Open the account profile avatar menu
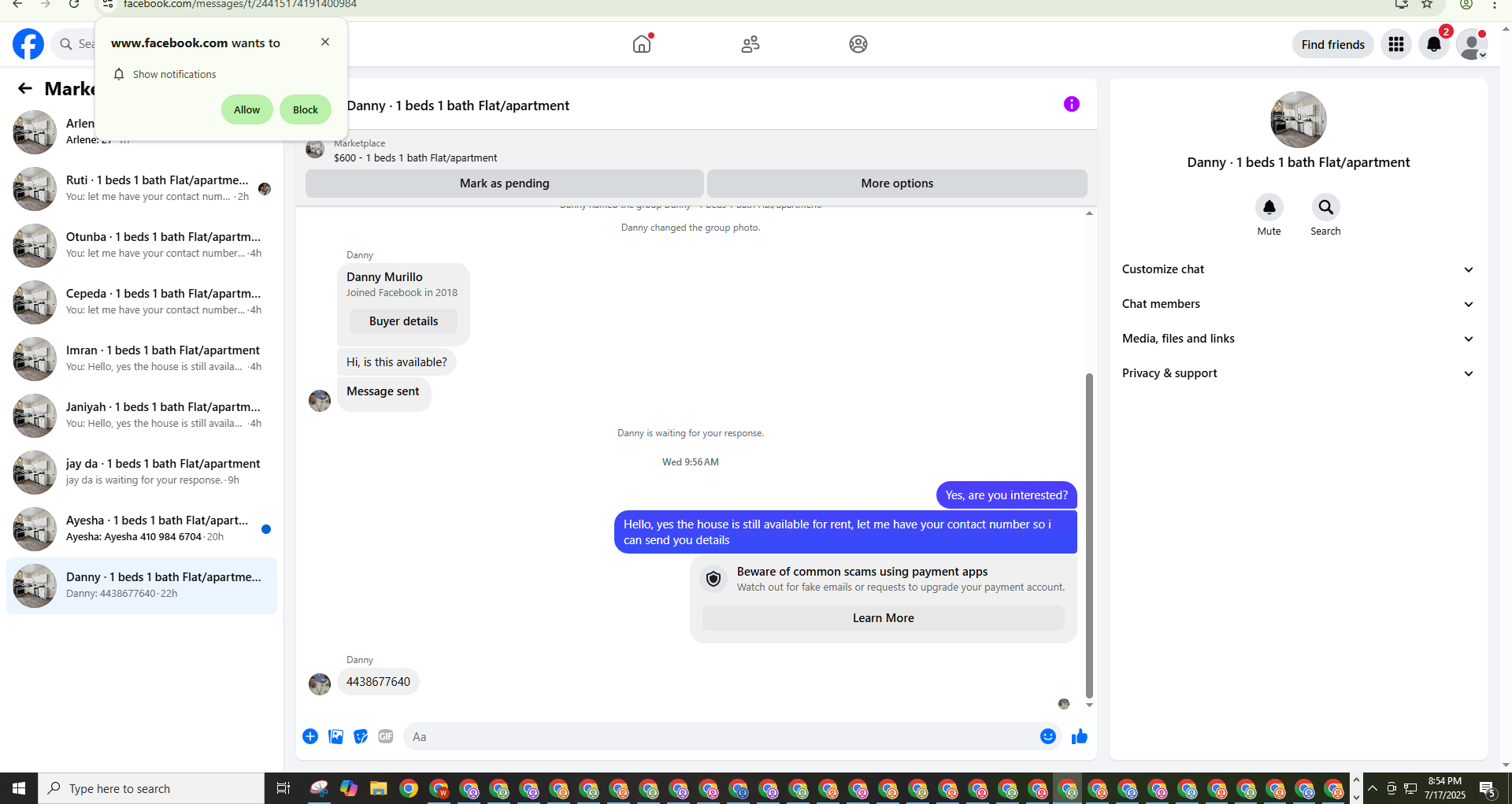The width and height of the screenshot is (1512, 804). [1471, 44]
